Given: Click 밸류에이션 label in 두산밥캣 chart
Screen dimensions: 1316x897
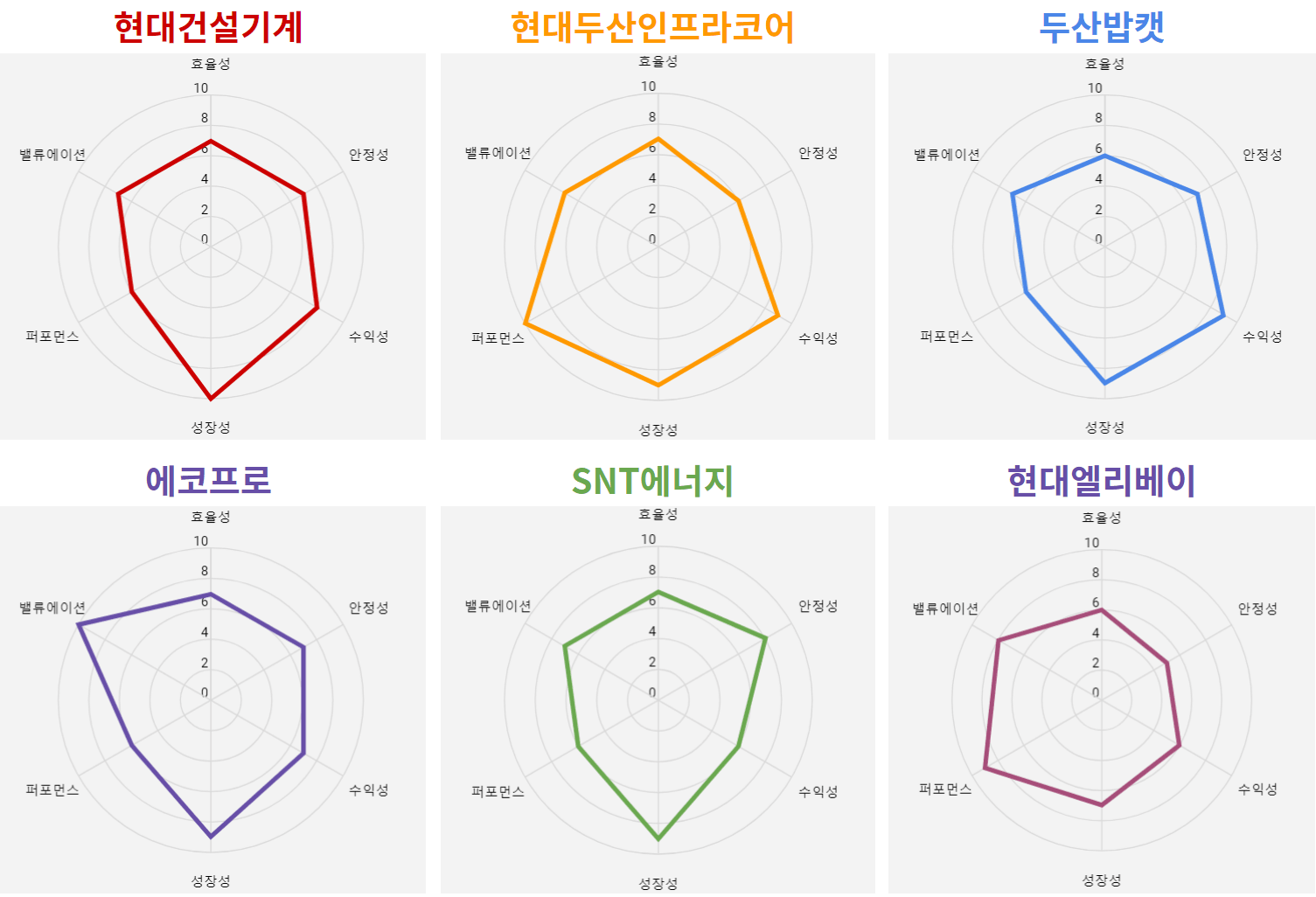Looking at the screenshot, I should click(946, 155).
